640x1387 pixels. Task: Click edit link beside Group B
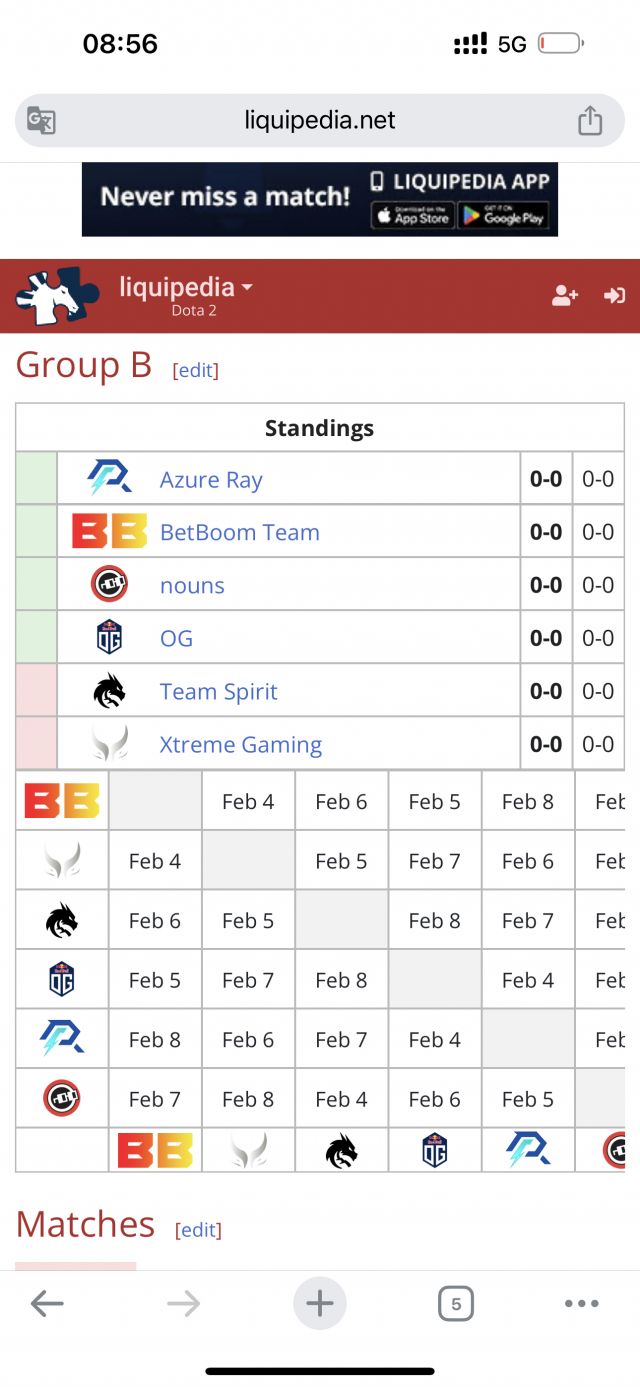pos(196,370)
